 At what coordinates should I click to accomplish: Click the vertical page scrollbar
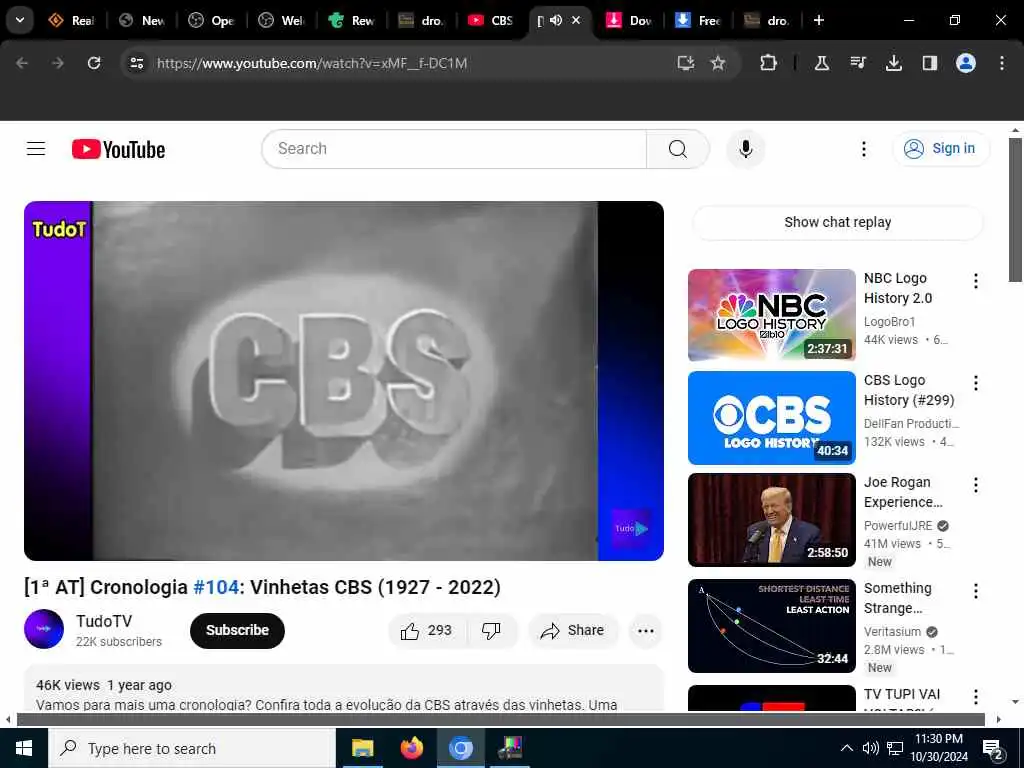(1015, 209)
